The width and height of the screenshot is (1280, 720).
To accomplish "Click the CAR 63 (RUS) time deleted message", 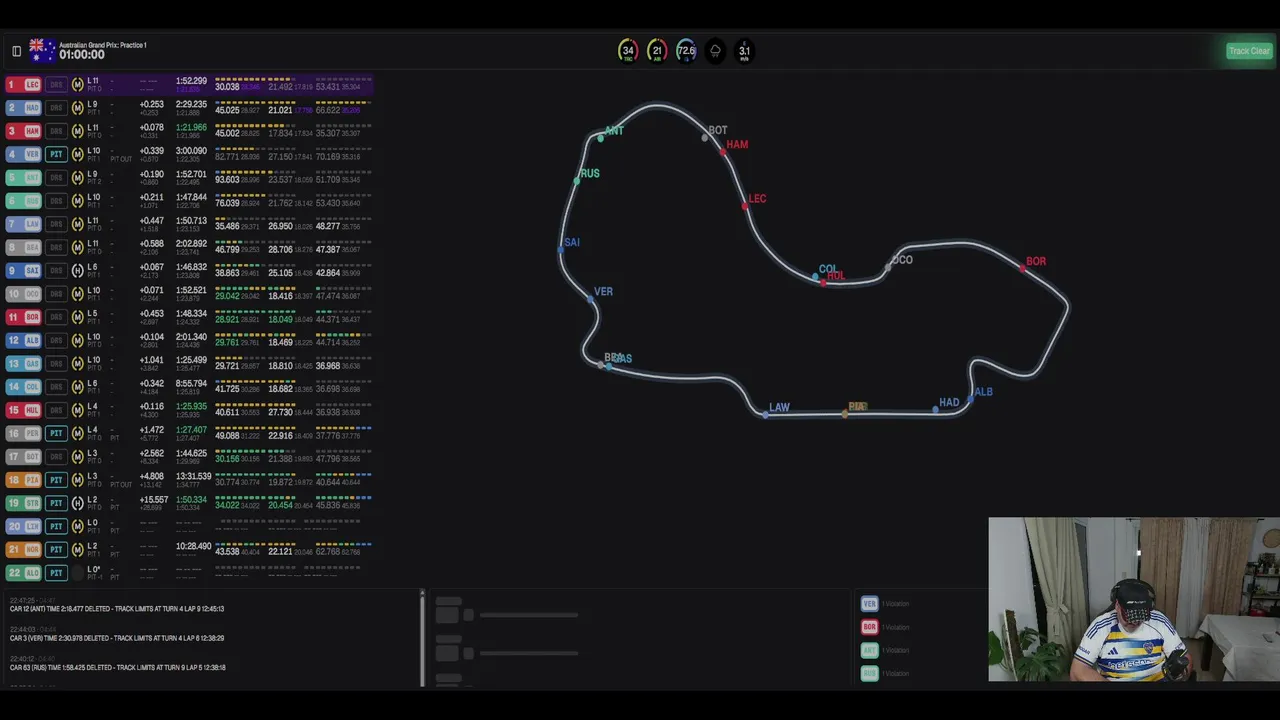I will 118,667.
